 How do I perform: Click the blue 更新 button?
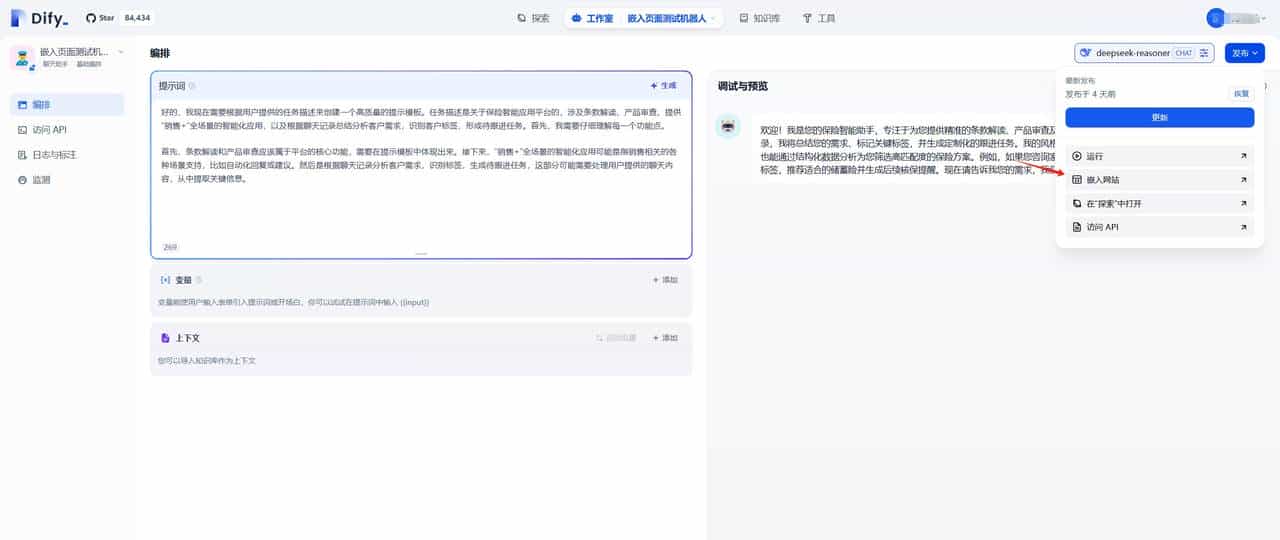click(x=1159, y=117)
